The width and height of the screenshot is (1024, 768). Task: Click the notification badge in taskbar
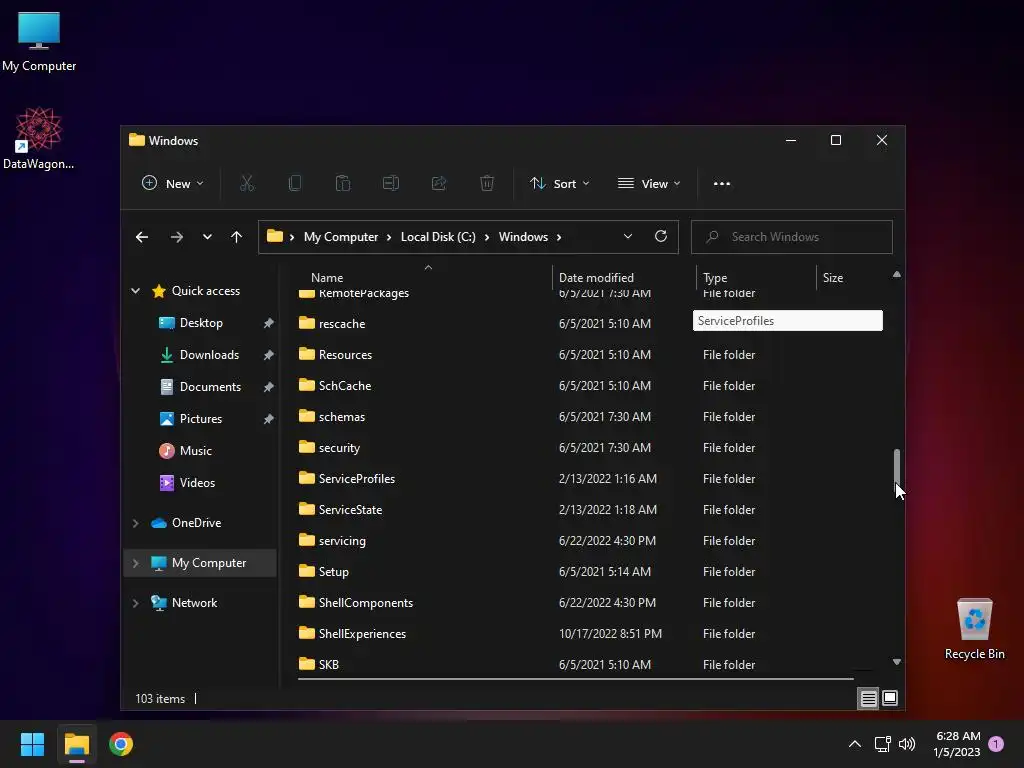[x=996, y=744]
